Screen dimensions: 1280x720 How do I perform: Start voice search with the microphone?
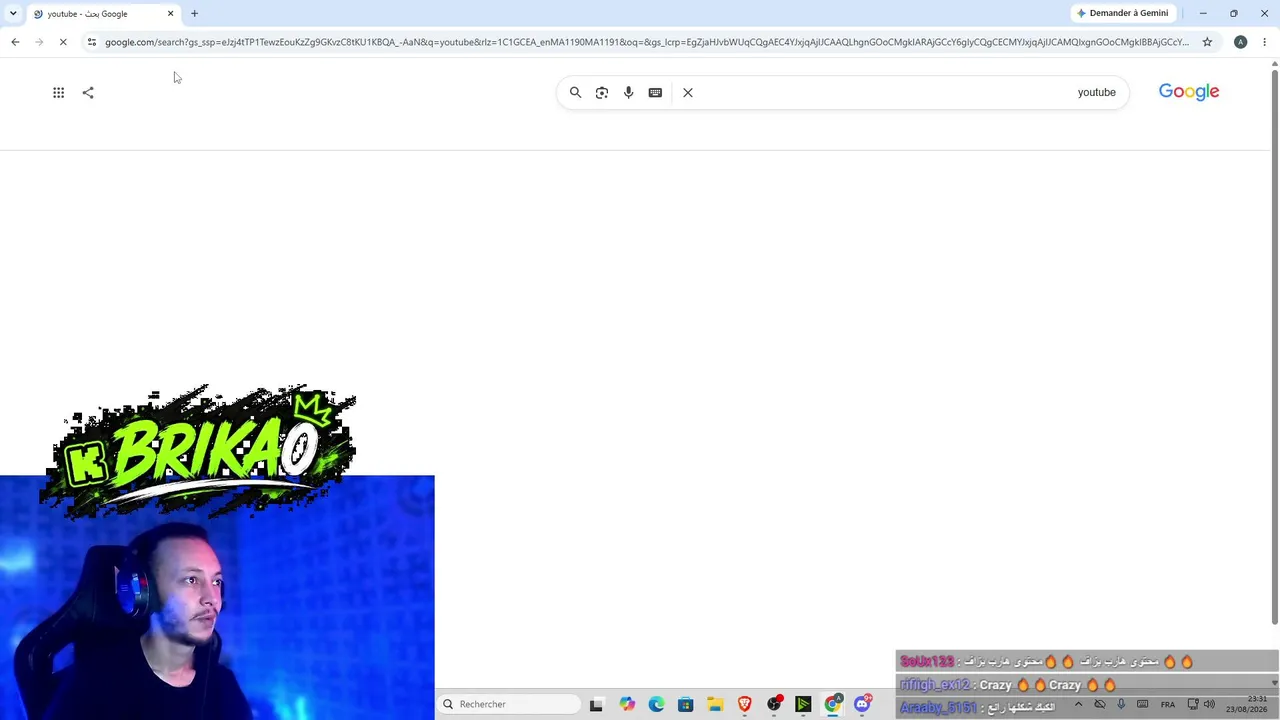628,92
